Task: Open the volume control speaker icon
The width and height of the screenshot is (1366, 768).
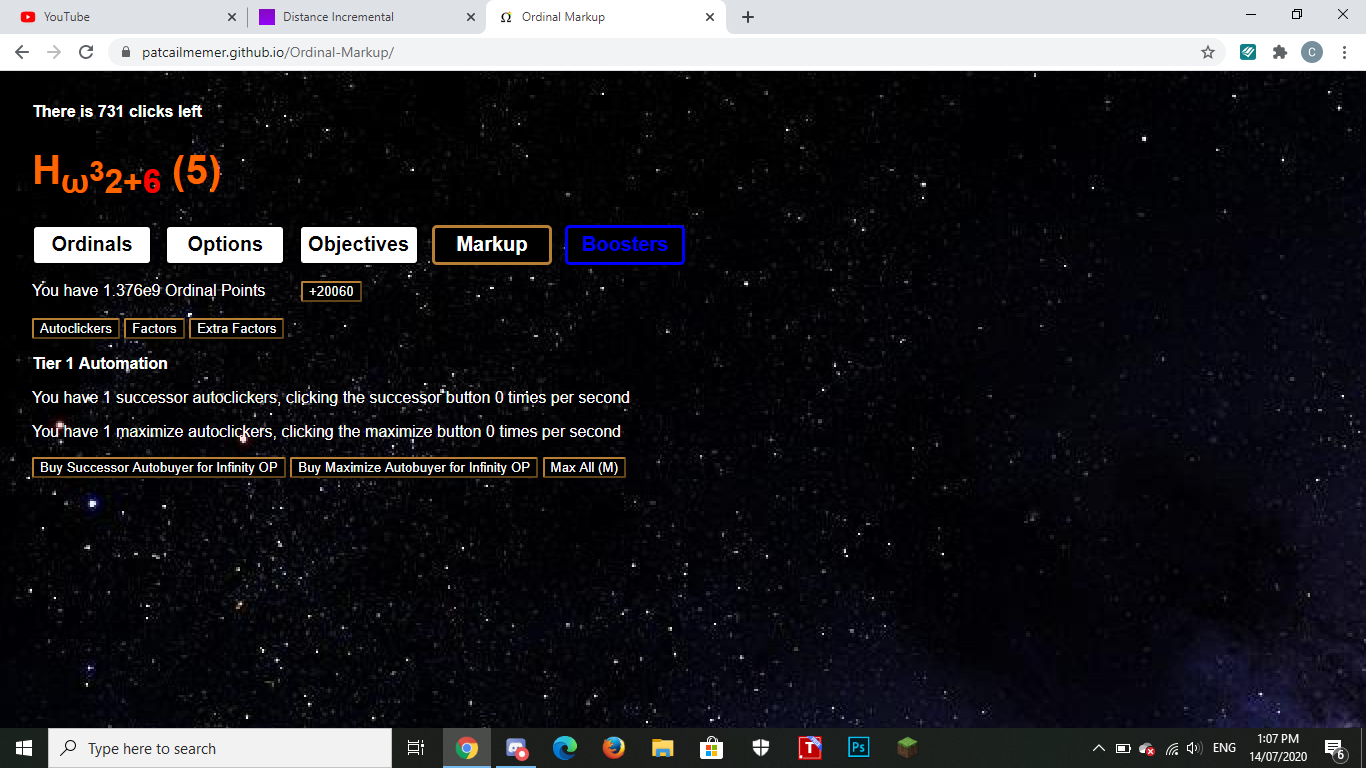Action: pos(1194,748)
